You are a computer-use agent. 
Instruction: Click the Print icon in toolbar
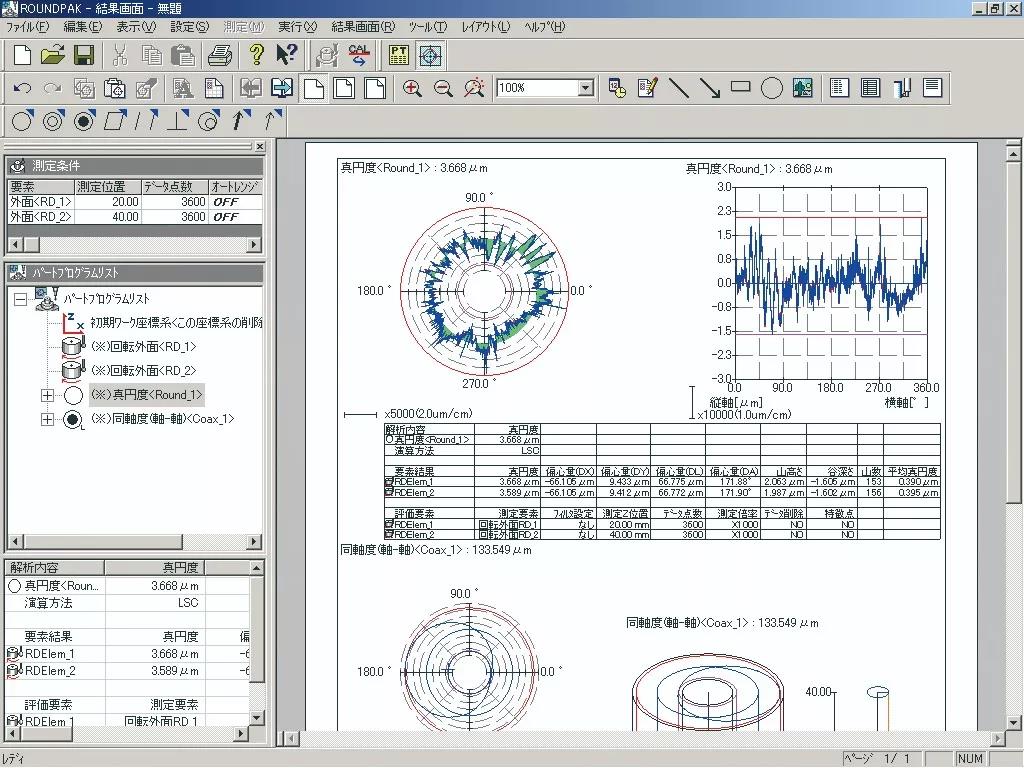pyautogui.click(x=220, y=55)
